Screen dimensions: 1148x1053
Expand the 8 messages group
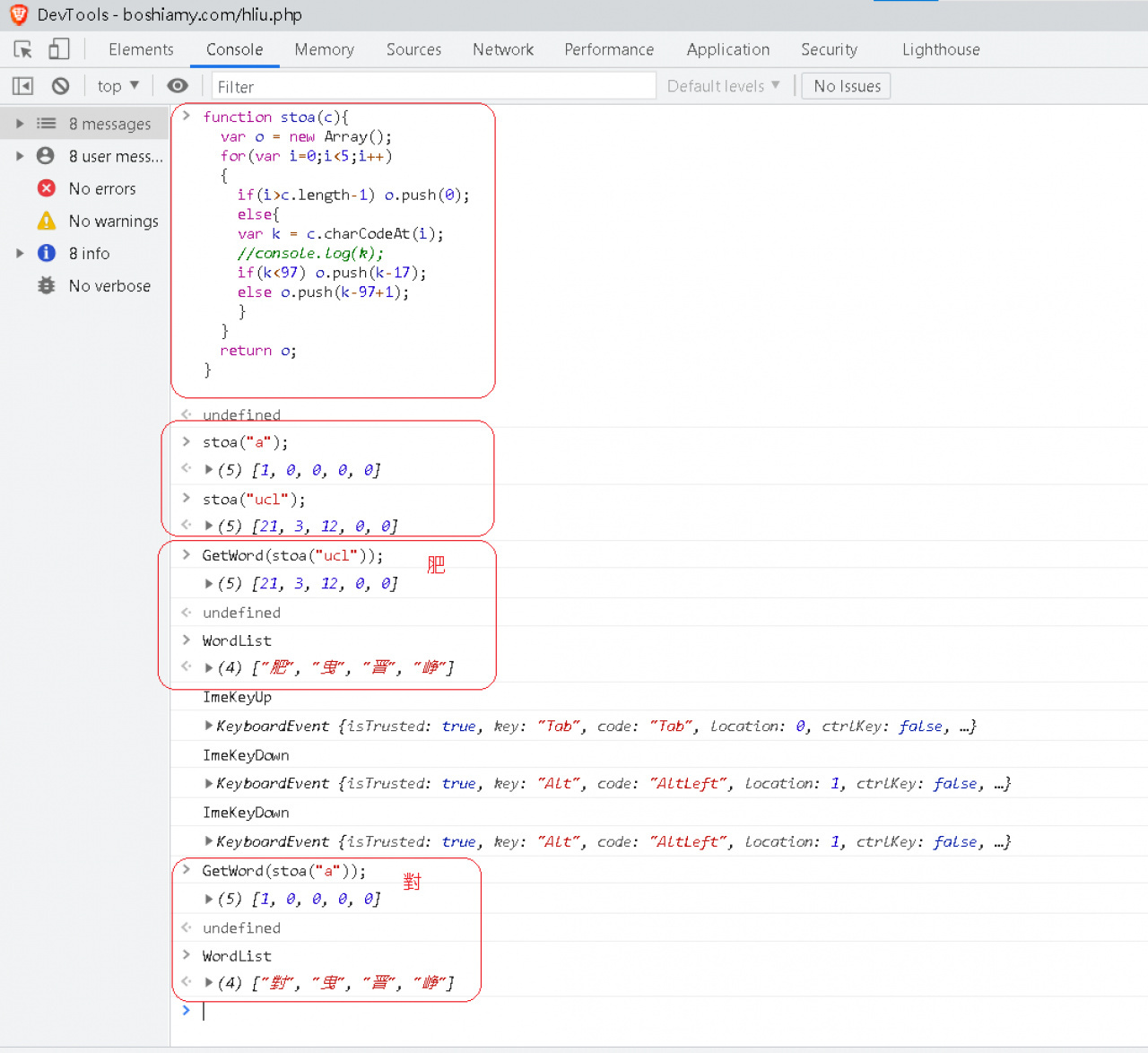pyautogui.click(x=20, y=124)
